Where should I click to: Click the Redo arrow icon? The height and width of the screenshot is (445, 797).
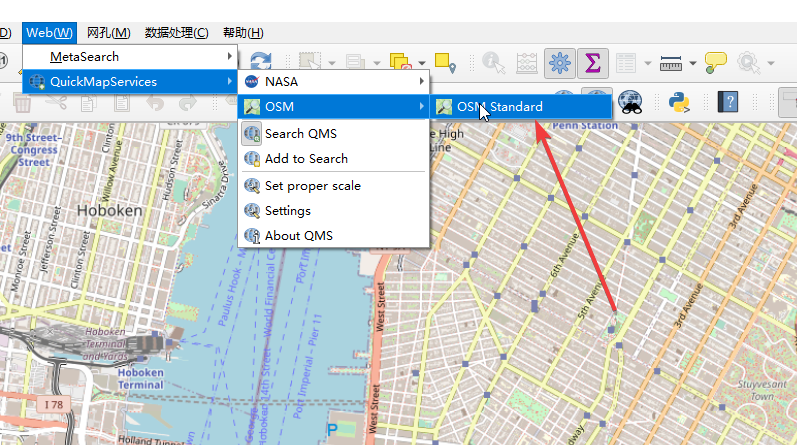click(x=188, y=103)
